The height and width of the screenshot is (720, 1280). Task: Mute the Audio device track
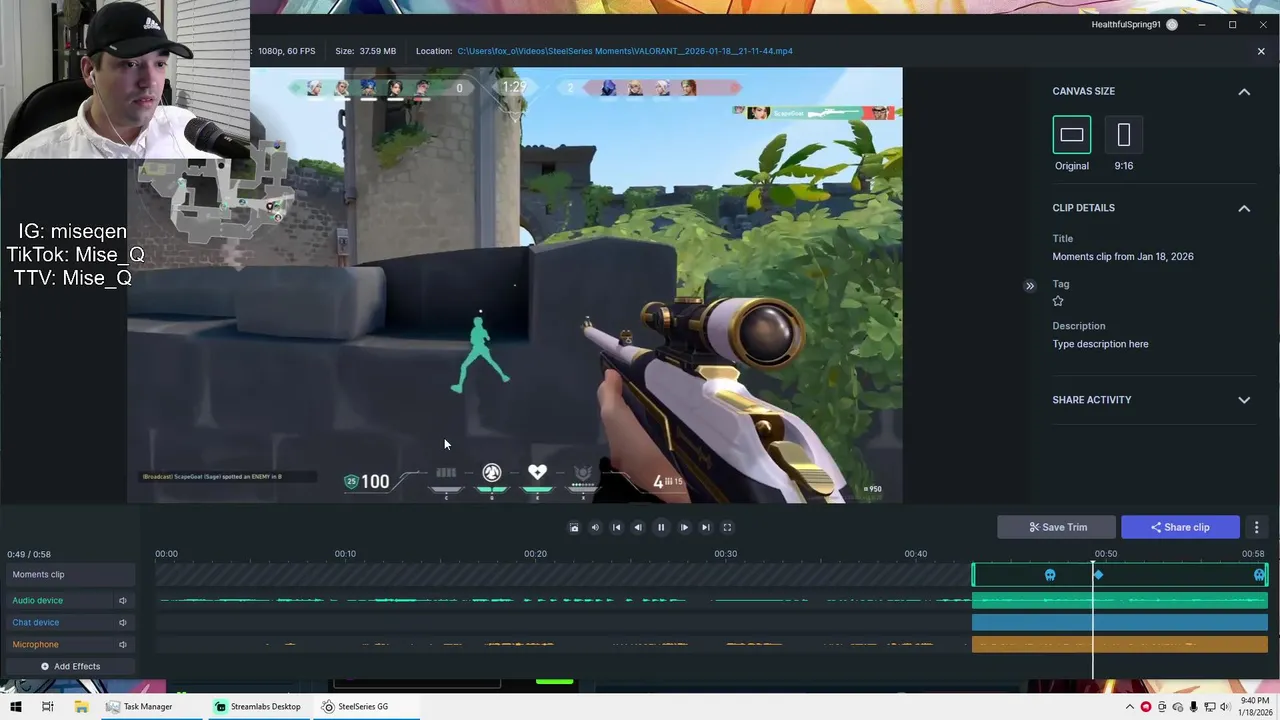[x=123, y=601]
